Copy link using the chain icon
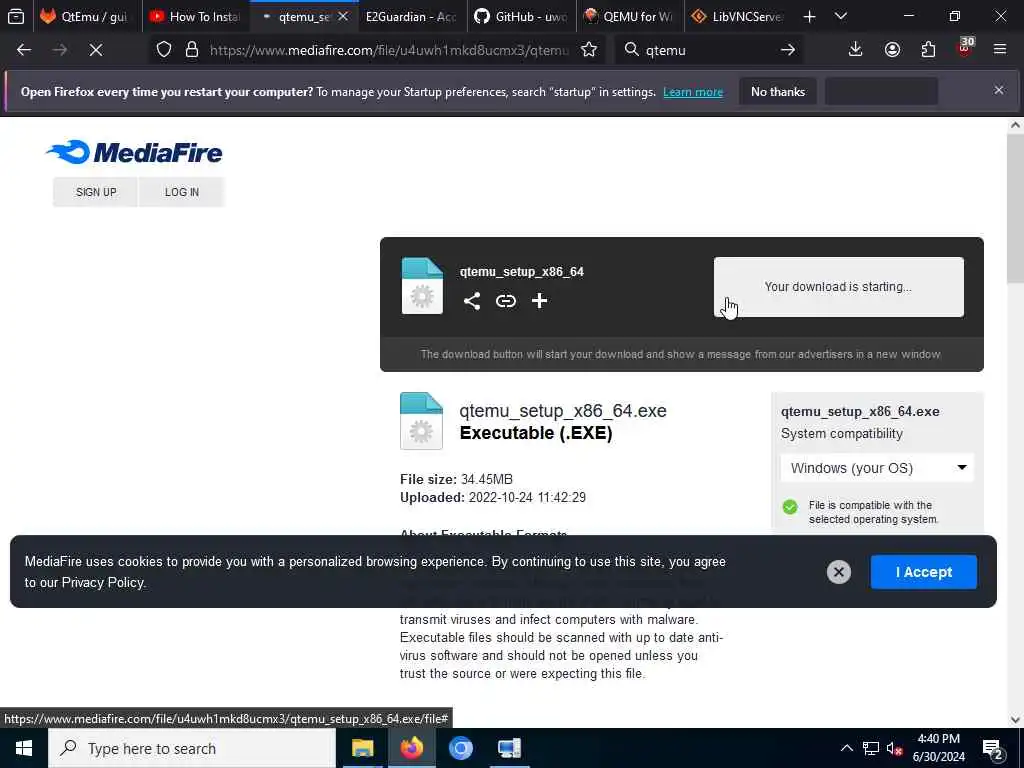 [x=505, y=301]
